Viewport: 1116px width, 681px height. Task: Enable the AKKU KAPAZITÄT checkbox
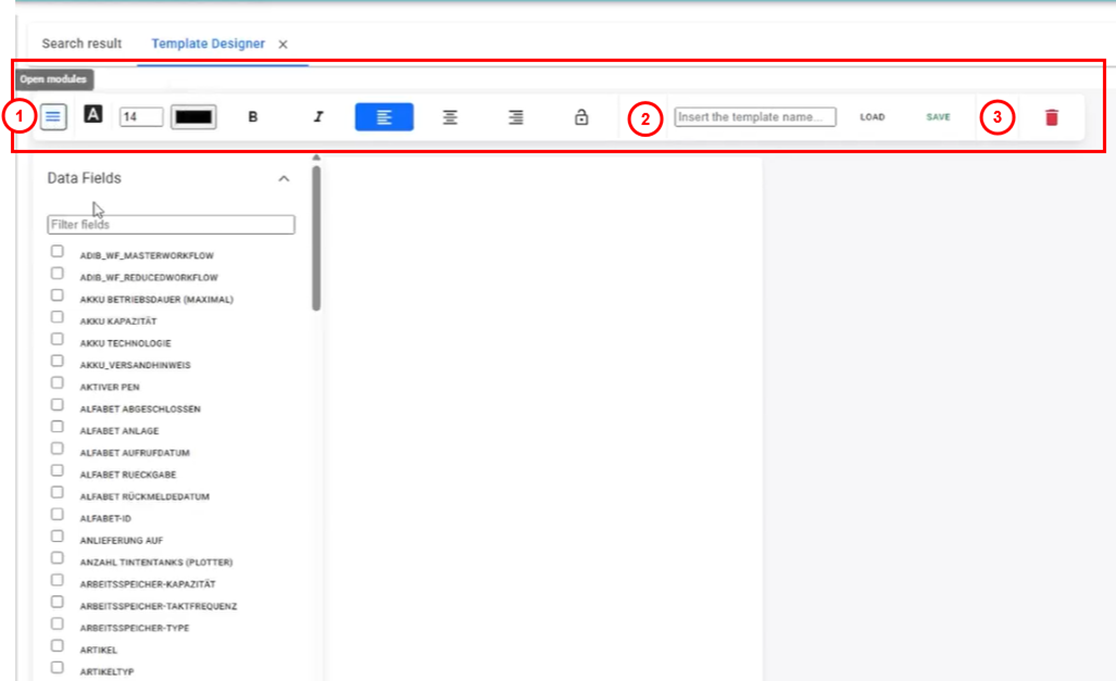[58, 317]
